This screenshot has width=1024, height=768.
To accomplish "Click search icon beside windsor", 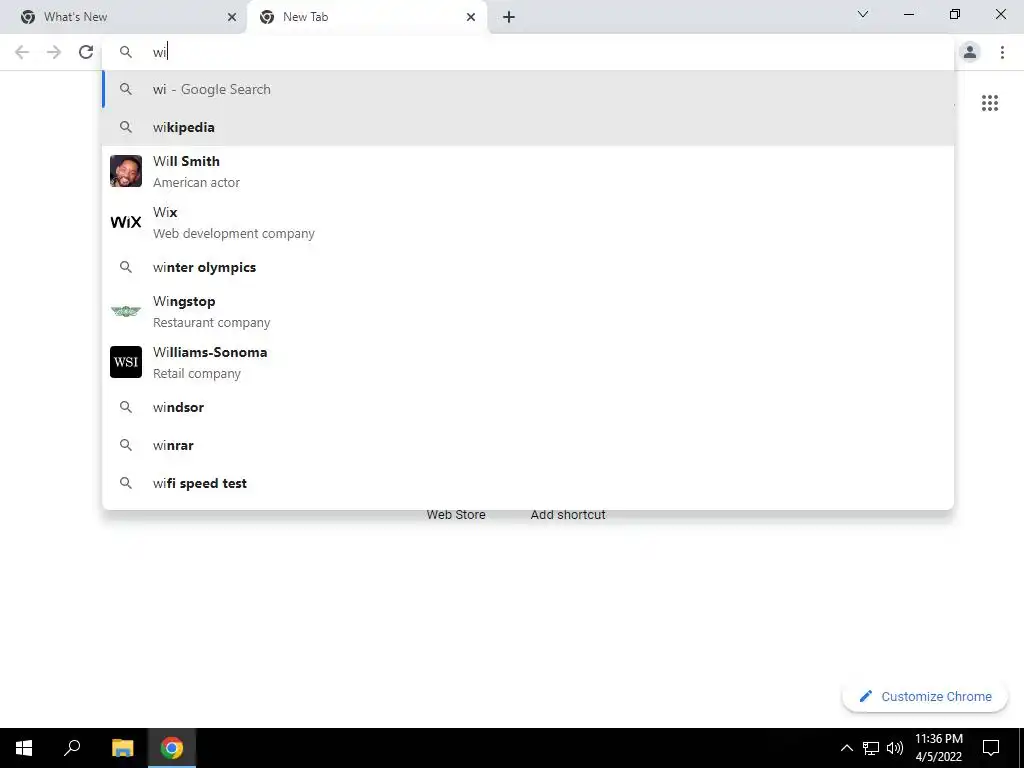I will (126, 408).
